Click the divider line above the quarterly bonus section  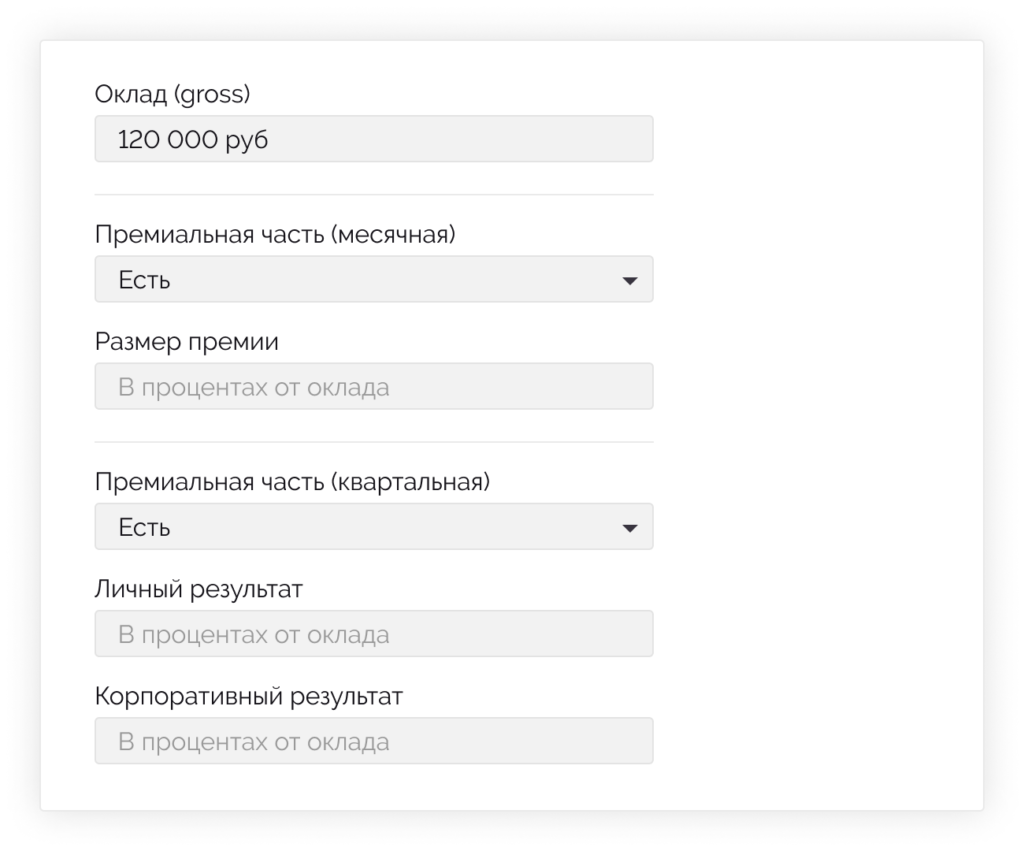[373, 442]
